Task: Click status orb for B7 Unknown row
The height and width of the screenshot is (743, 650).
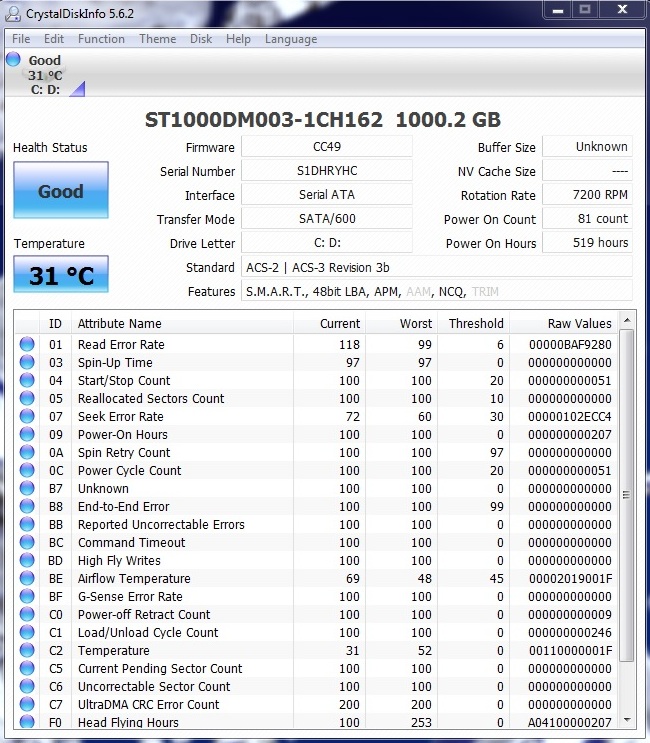Action: click(x=27, y=488)
